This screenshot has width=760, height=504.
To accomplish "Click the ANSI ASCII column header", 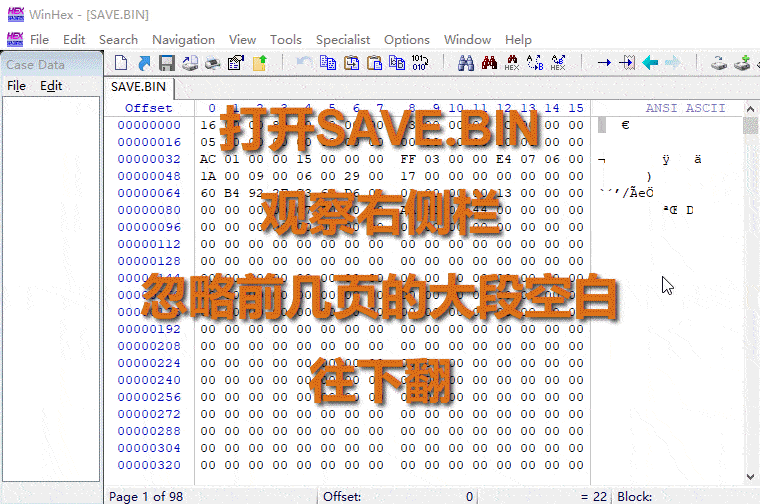I will (685, 108).
